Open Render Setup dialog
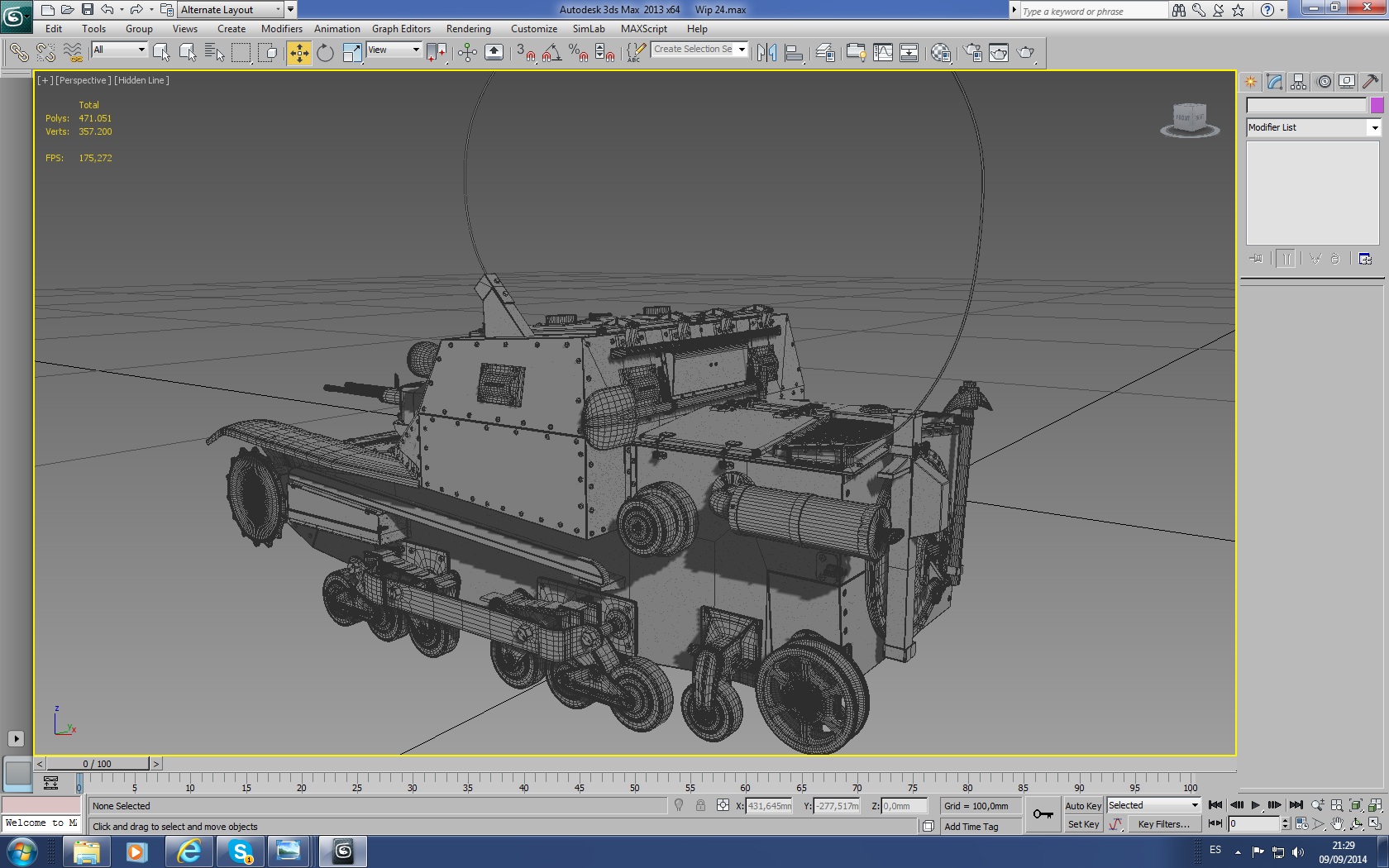This screenshot has height=868, width=1389. pyautogui.click(x=972, y=53)
